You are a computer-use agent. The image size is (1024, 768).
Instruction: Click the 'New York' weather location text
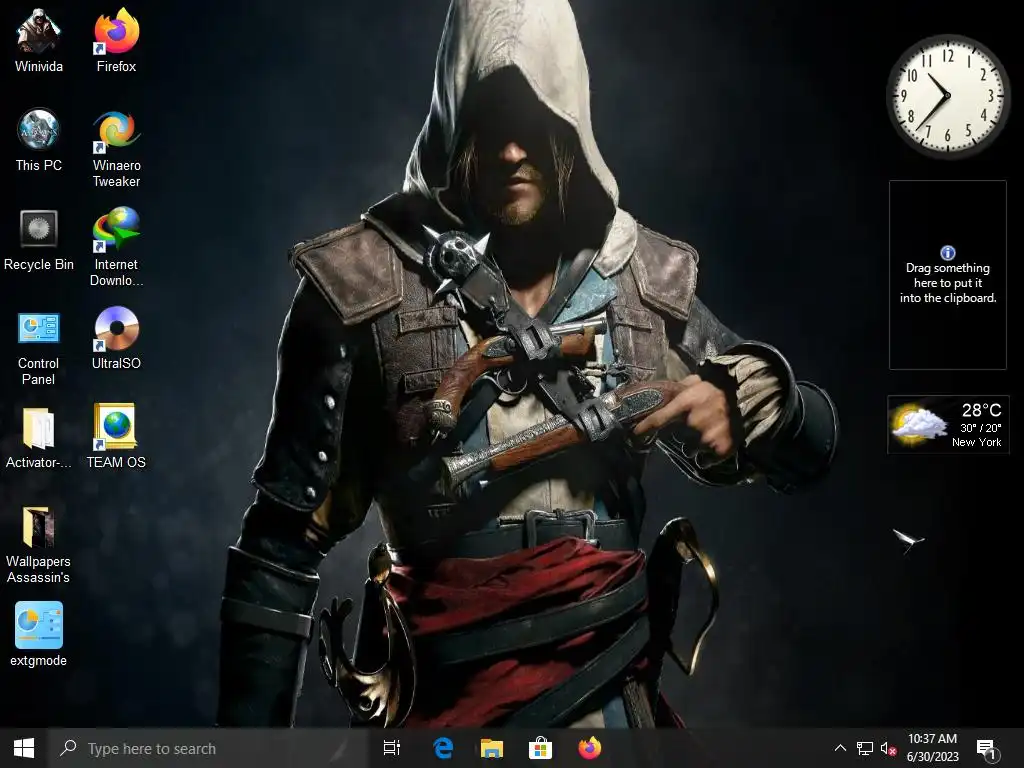pyautogui.click(x=976, y=442)
